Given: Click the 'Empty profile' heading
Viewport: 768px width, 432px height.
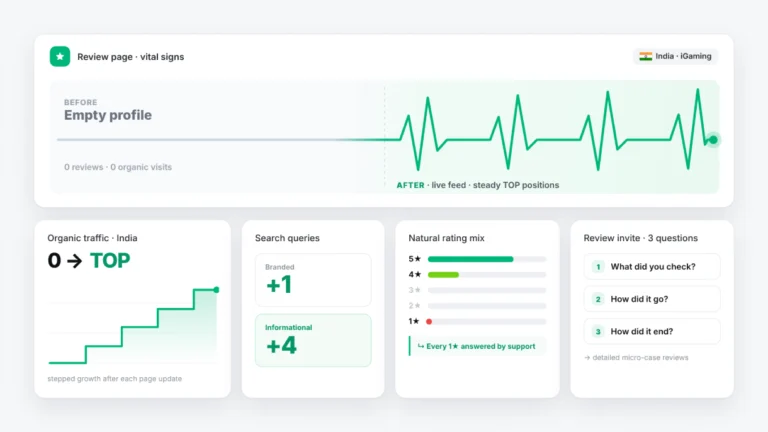Looking at the screenshot, I should pos(108,115).
